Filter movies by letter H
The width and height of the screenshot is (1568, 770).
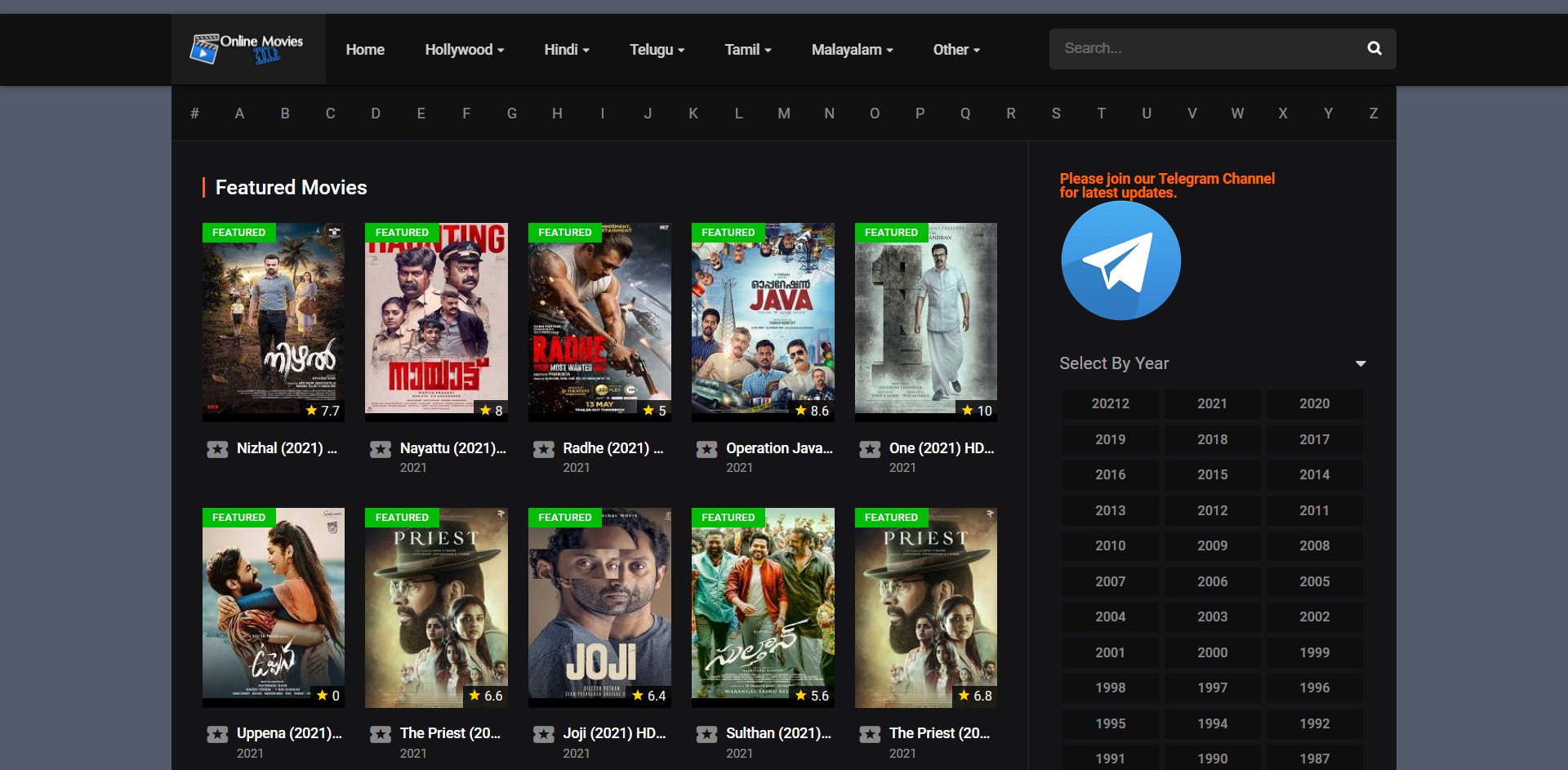[557, 113]
